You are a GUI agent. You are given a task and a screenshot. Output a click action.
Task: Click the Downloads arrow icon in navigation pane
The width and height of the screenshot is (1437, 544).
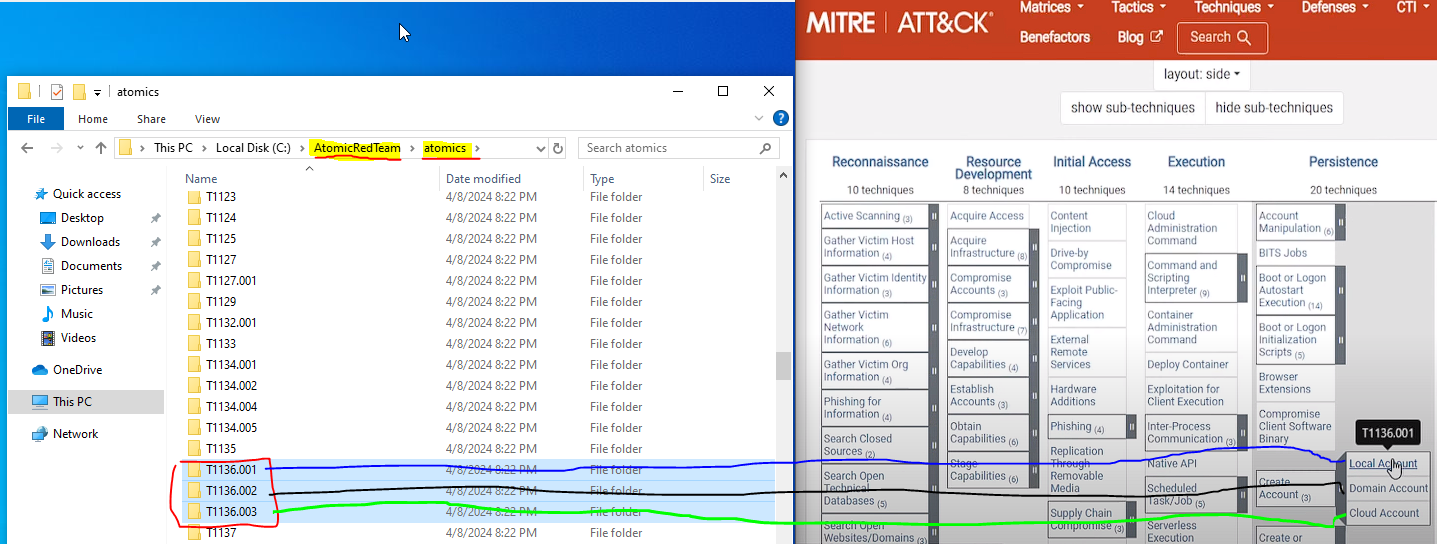tap(47, 242)
